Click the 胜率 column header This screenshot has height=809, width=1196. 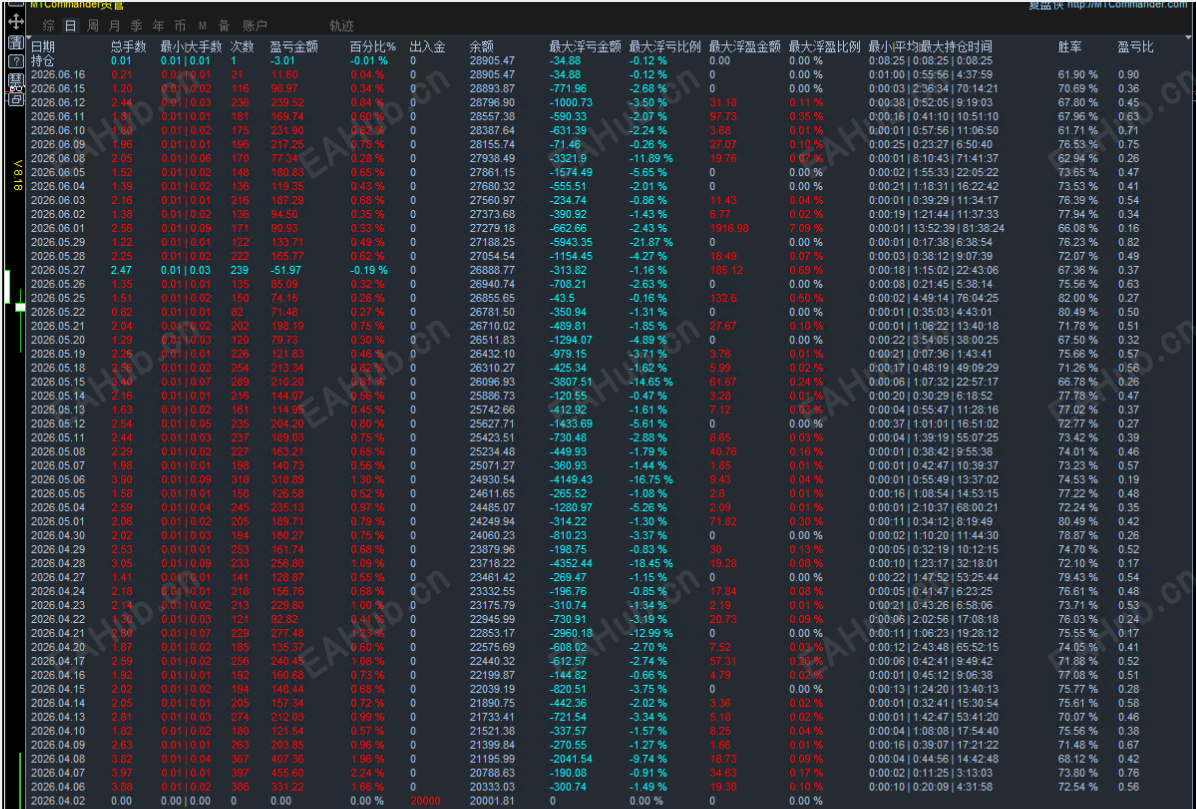(x=1070, y=47)
